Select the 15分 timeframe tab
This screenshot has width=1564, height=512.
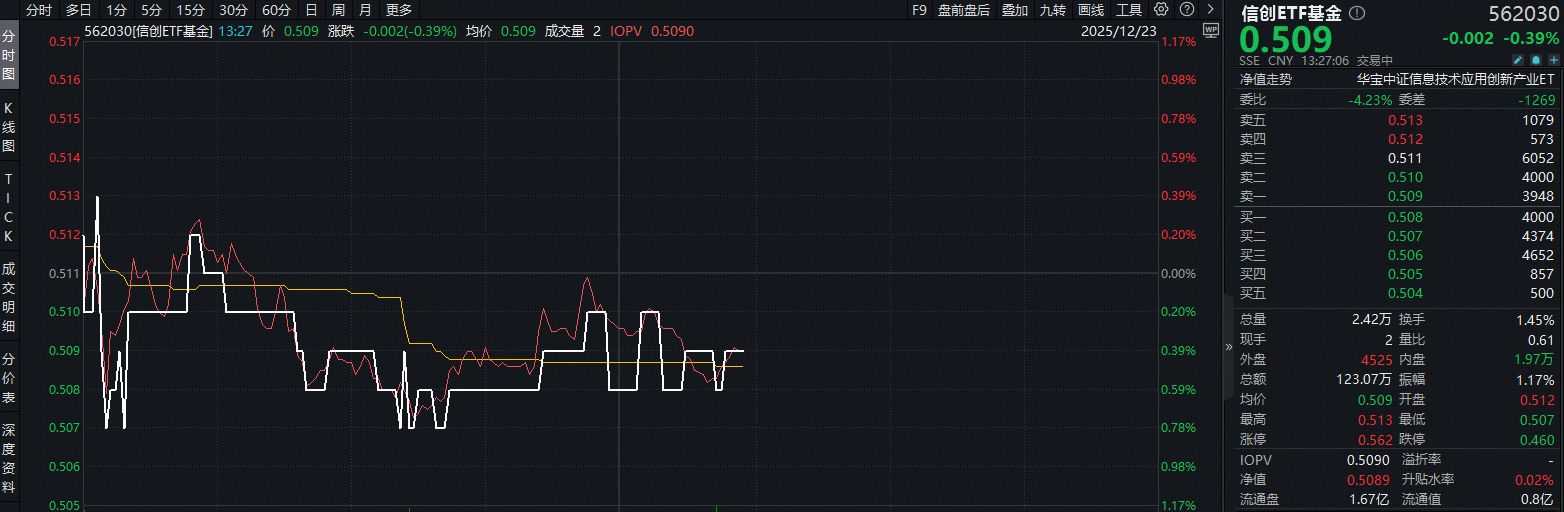[x=190, y=10]
